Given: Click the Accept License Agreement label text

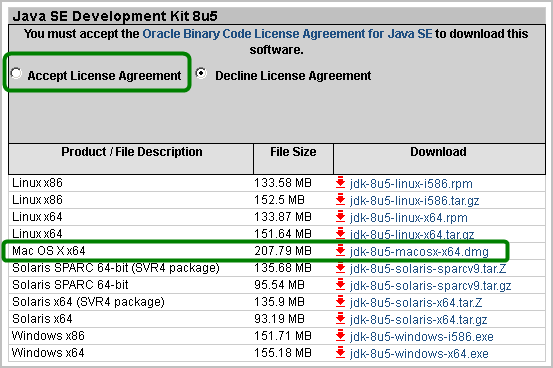Looking at the screenshot, I should pyautogui.click(x=104, y=76).
